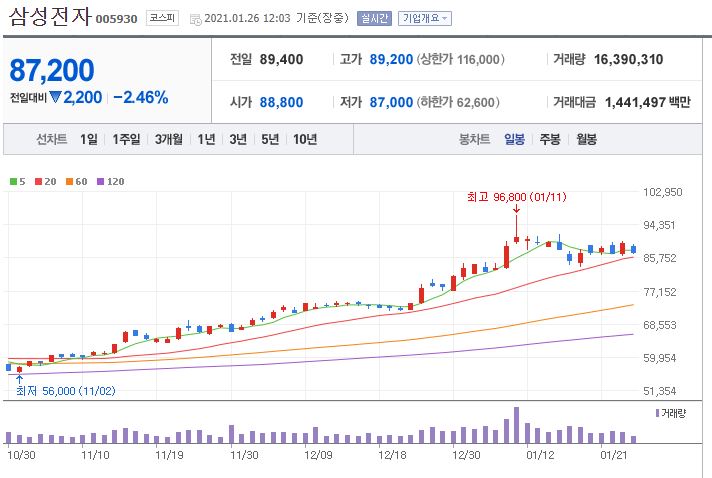This screenshot has height=478, width=712.
Task: Click the 94,351 price axis label
Action: coord(659,225)
